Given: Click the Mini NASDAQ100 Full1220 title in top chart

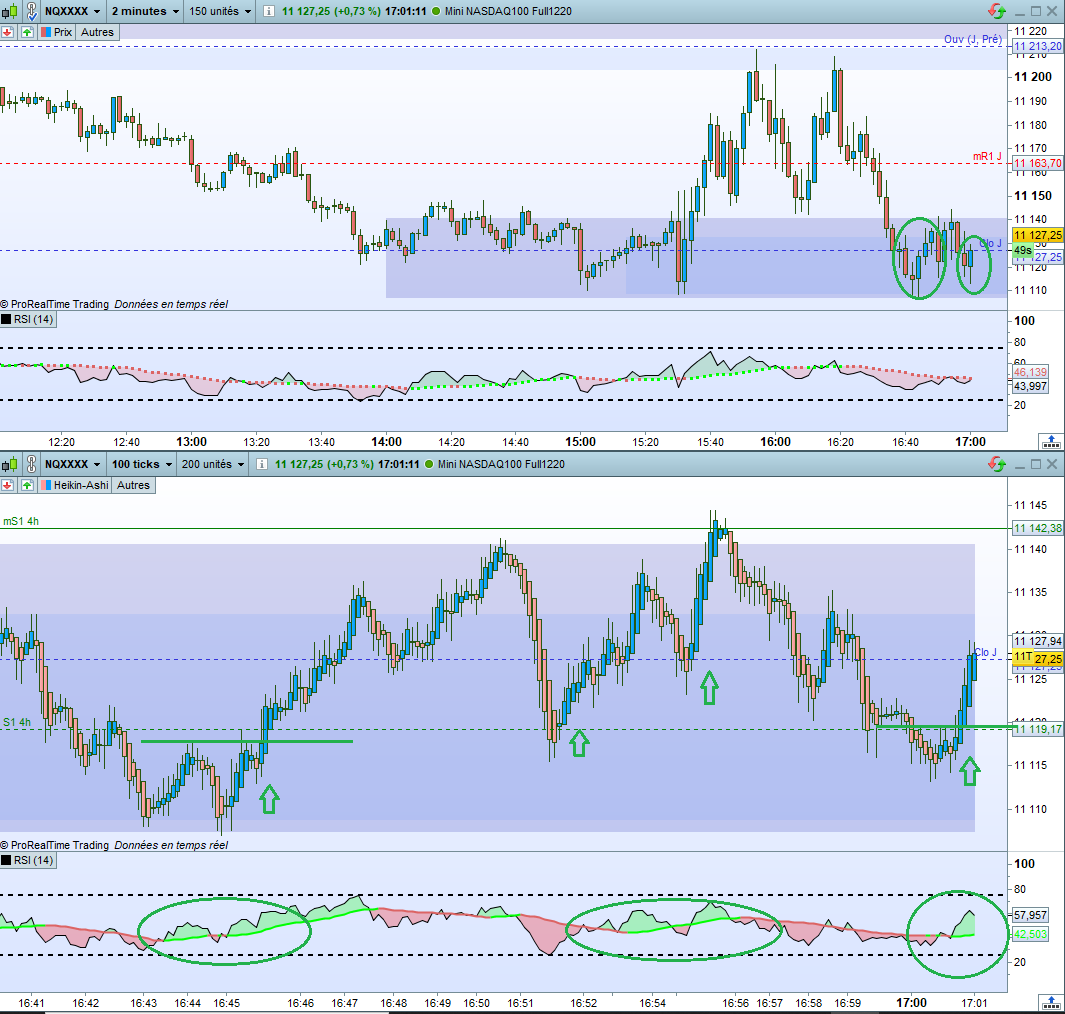Looking at the screenshot, I should pos(508,11).
